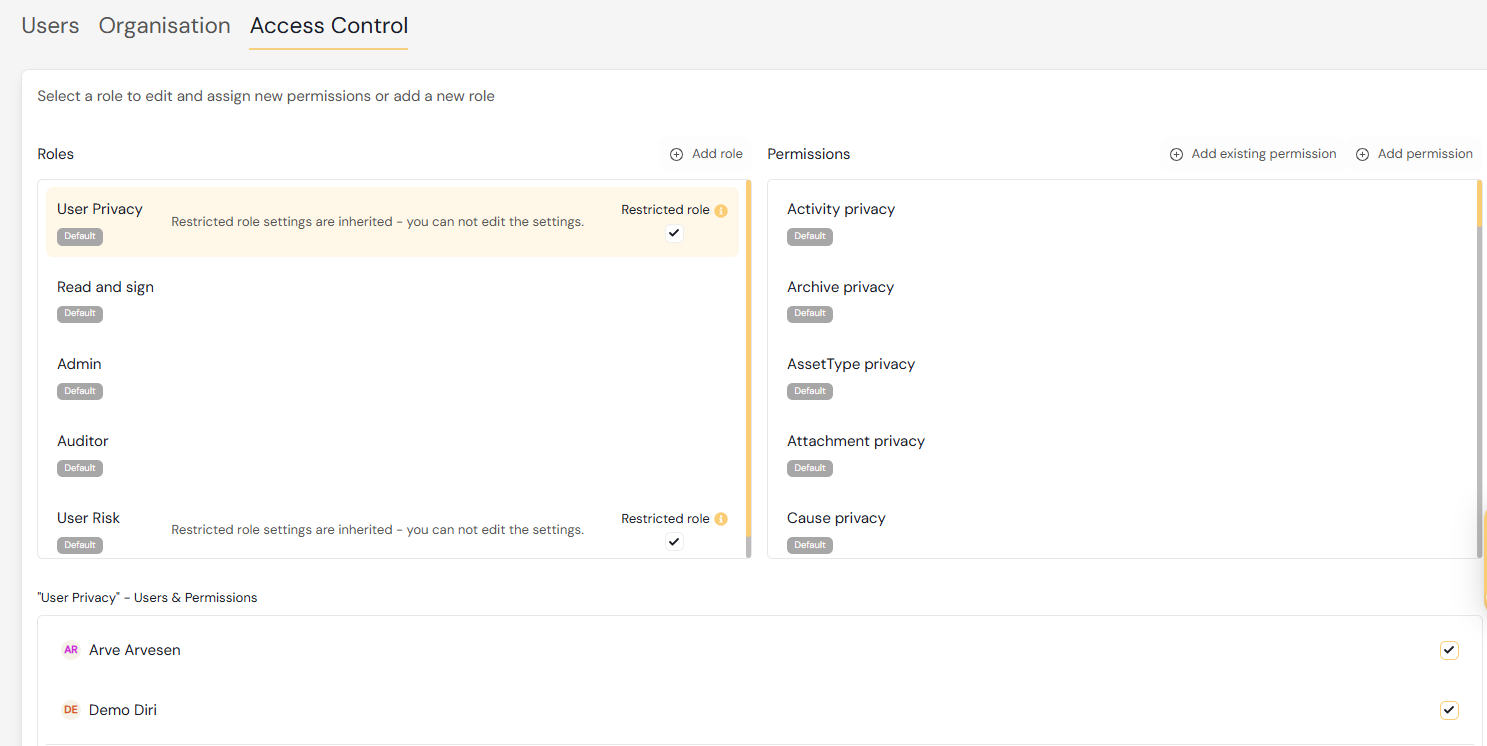Select the Admin role
The image size is (1487, 746).
pyautogui.click(x=80, y=365)
